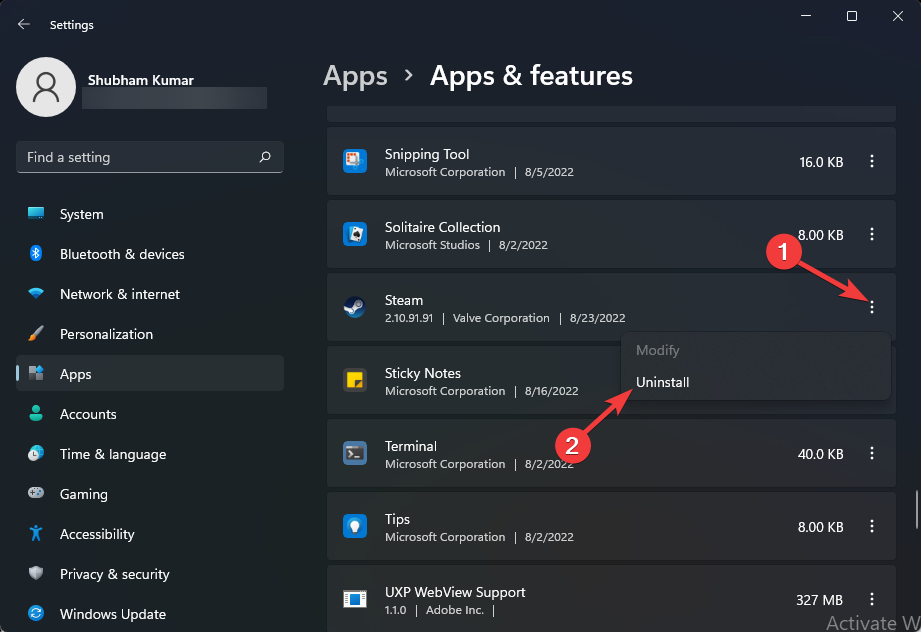Go back using the Settings back arrow
921x632 pixels.
pos(23,24)
